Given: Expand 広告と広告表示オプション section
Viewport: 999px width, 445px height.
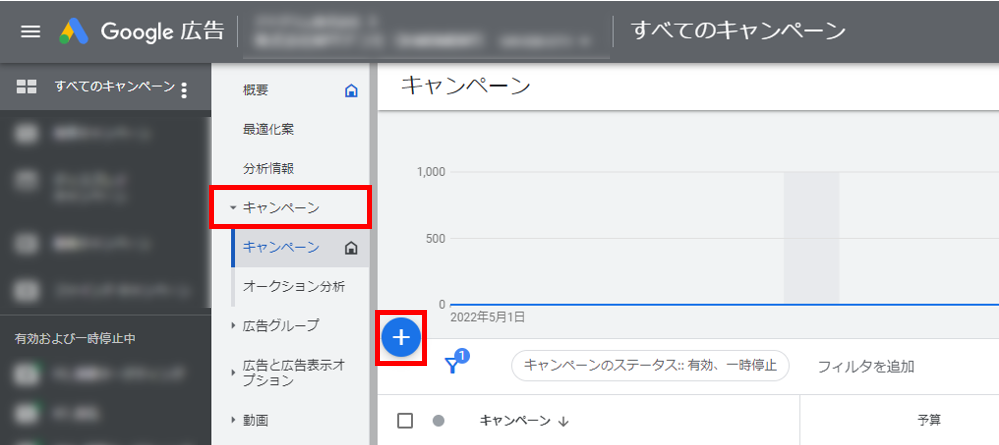Looking at the screenshot, I should tap(294, 373).
